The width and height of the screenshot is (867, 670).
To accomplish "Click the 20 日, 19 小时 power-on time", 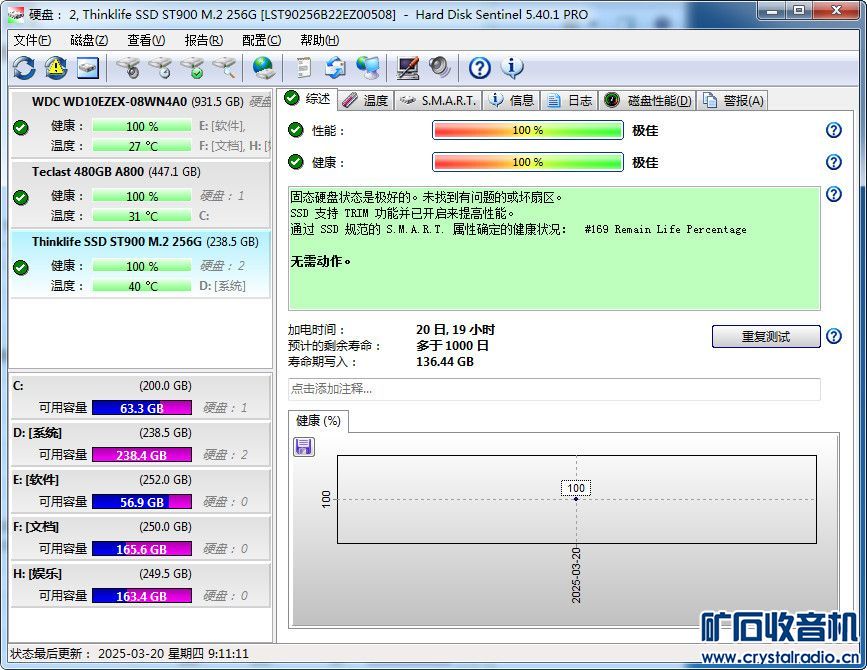I will coord(455,330).
